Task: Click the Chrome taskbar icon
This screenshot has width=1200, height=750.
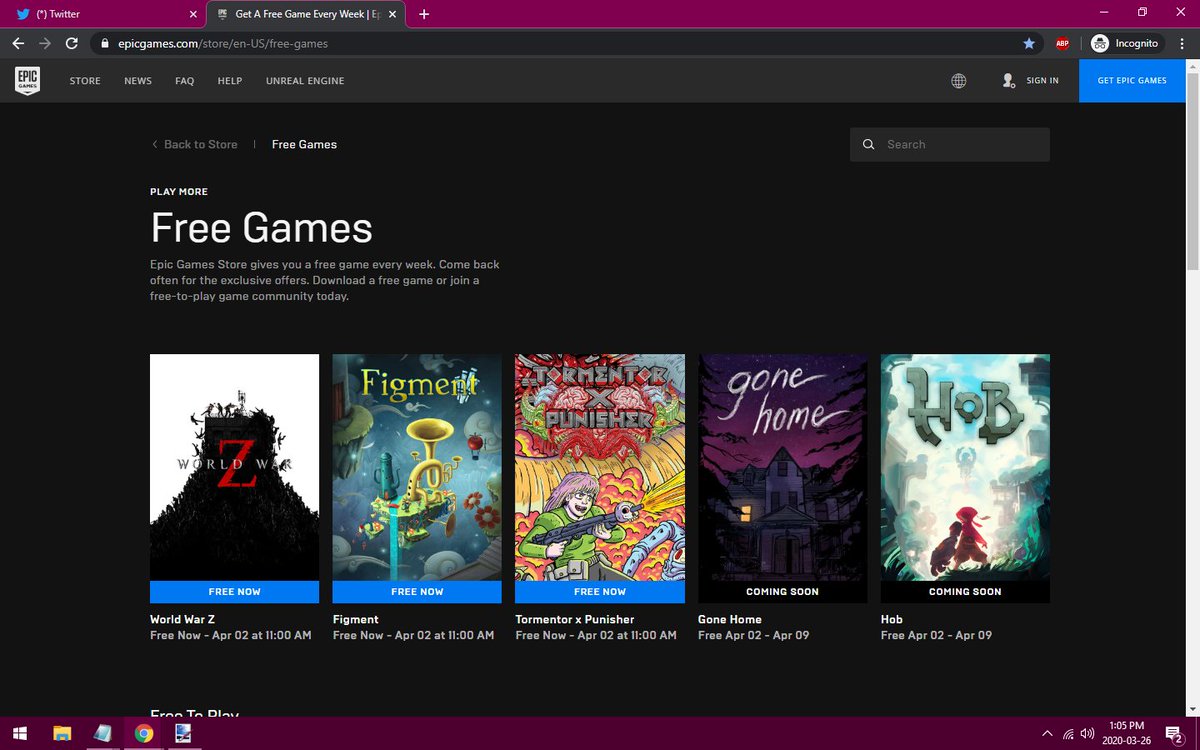Action: (144, 733)
